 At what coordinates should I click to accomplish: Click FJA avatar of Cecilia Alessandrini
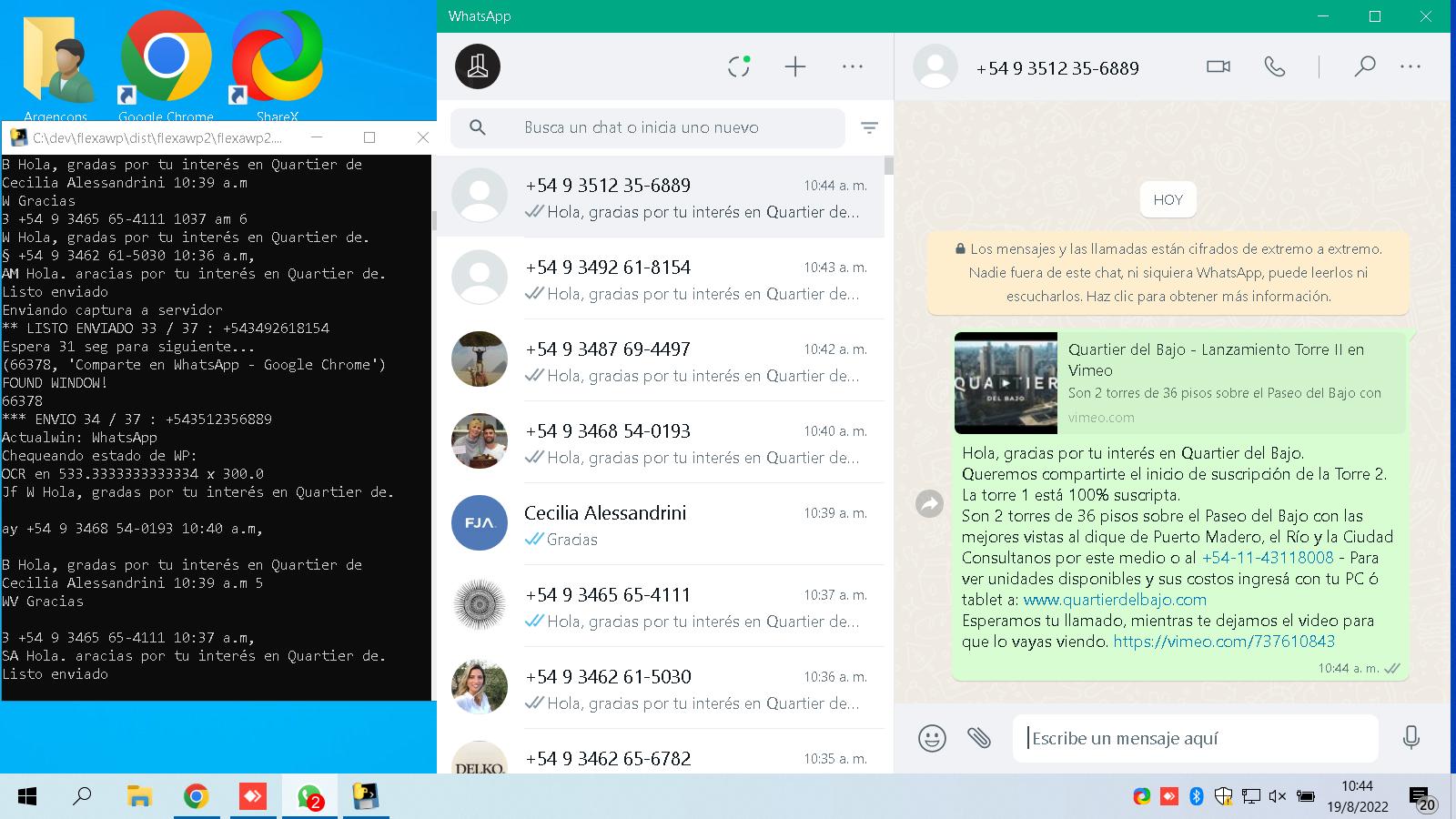480,523
